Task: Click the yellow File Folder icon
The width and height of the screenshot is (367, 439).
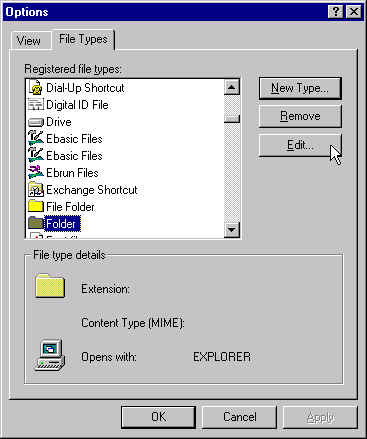Action: pyautogui.click(x=36, y=207)
